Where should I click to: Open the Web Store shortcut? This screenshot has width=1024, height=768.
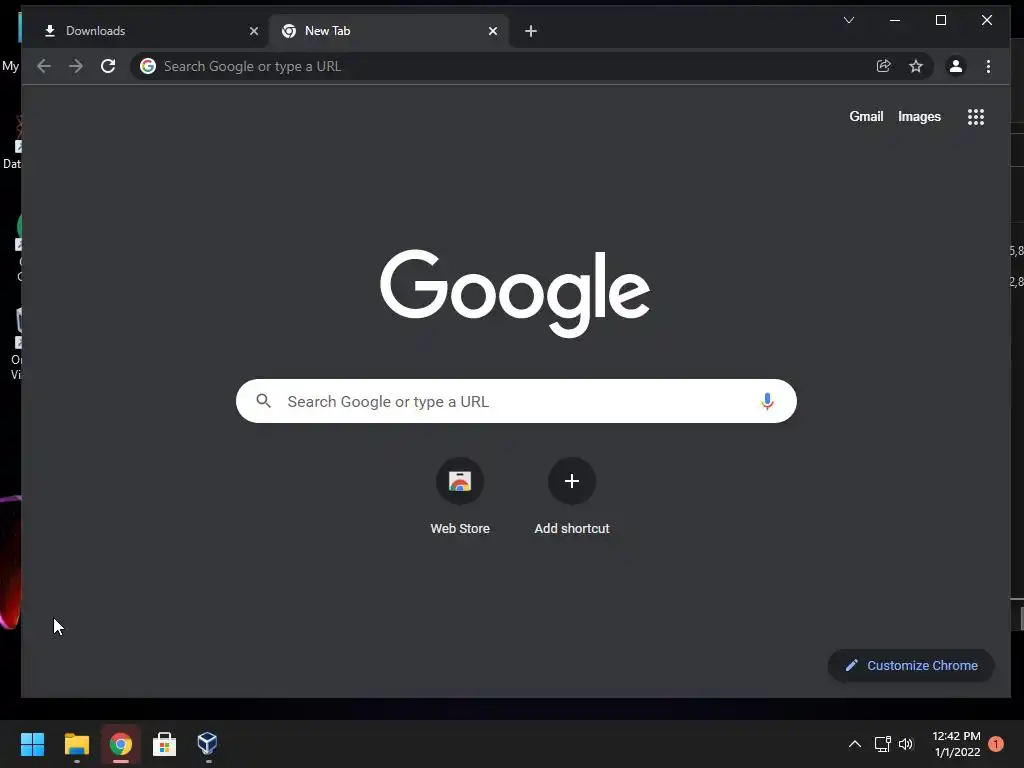[x=460, y=498]
